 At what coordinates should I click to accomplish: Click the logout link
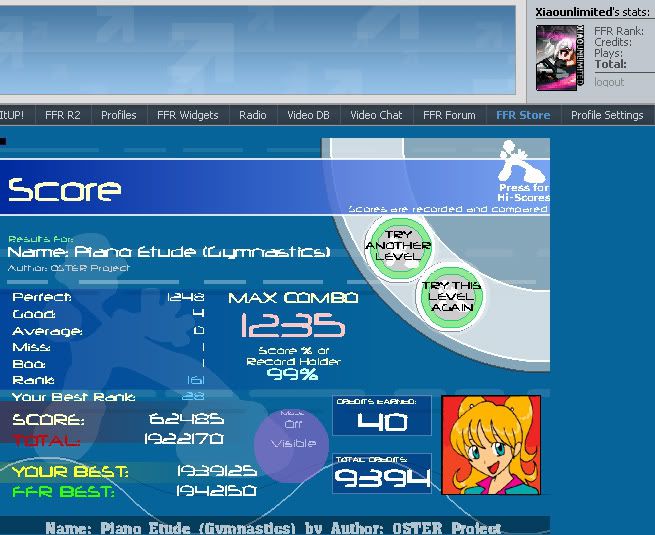pyautogui.click(x=608, y=82)
